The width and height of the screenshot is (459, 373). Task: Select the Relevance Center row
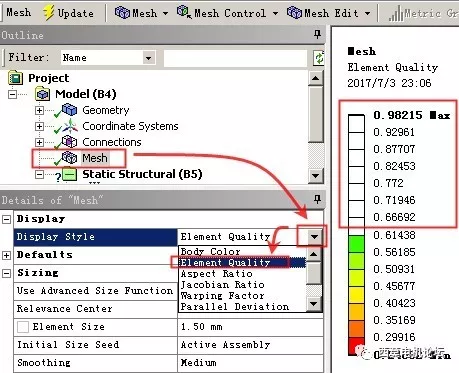(95, 309)
